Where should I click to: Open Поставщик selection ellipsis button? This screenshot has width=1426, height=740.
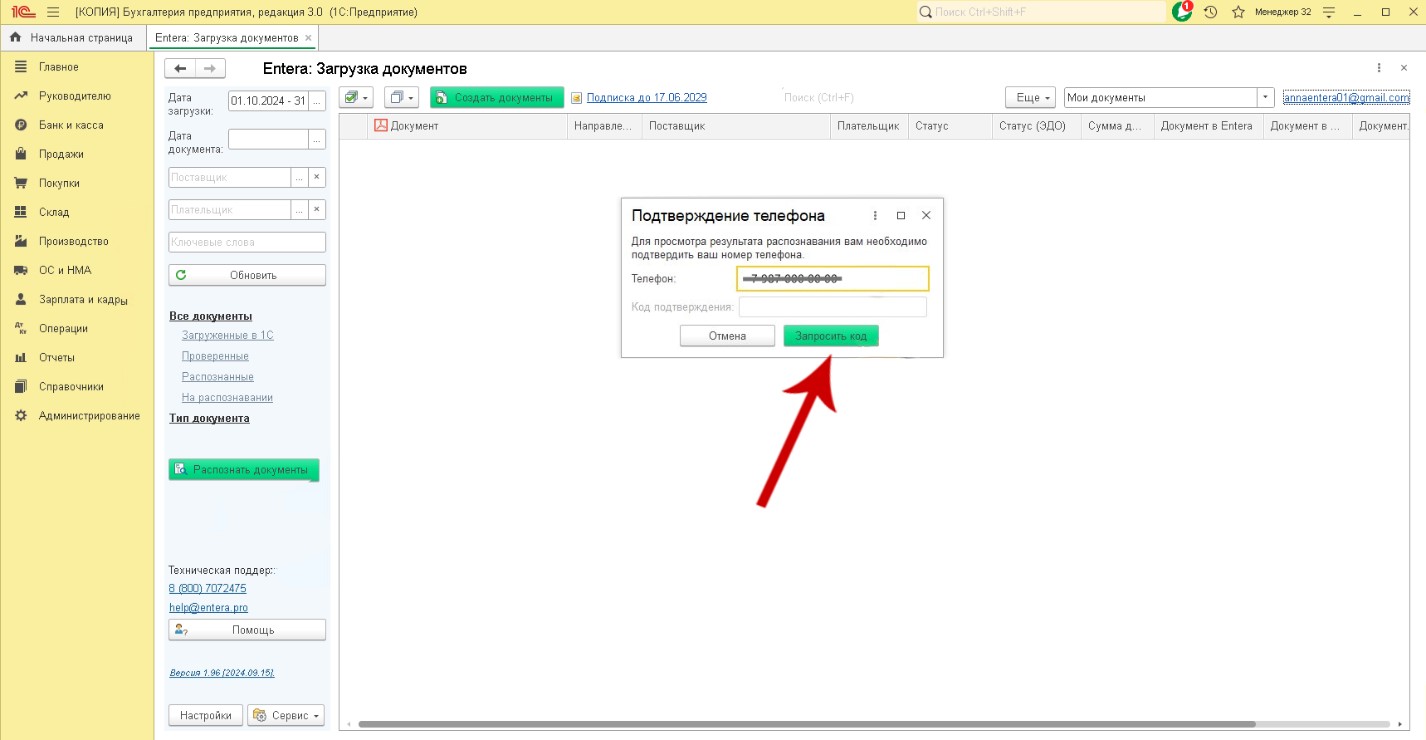[x=299, y=177]
